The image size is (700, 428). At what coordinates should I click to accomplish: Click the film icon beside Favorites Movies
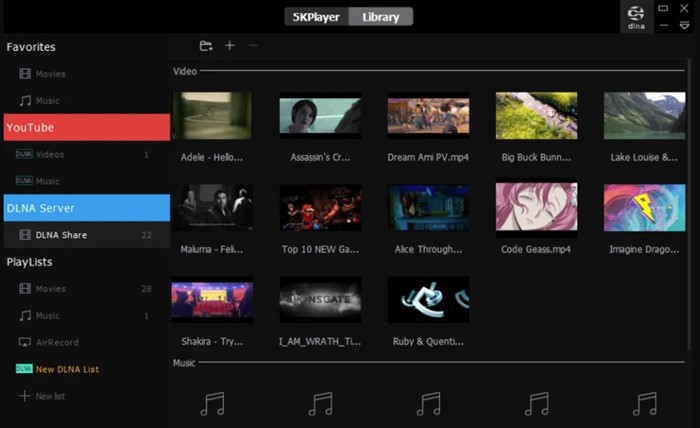[x=25, y=74]
